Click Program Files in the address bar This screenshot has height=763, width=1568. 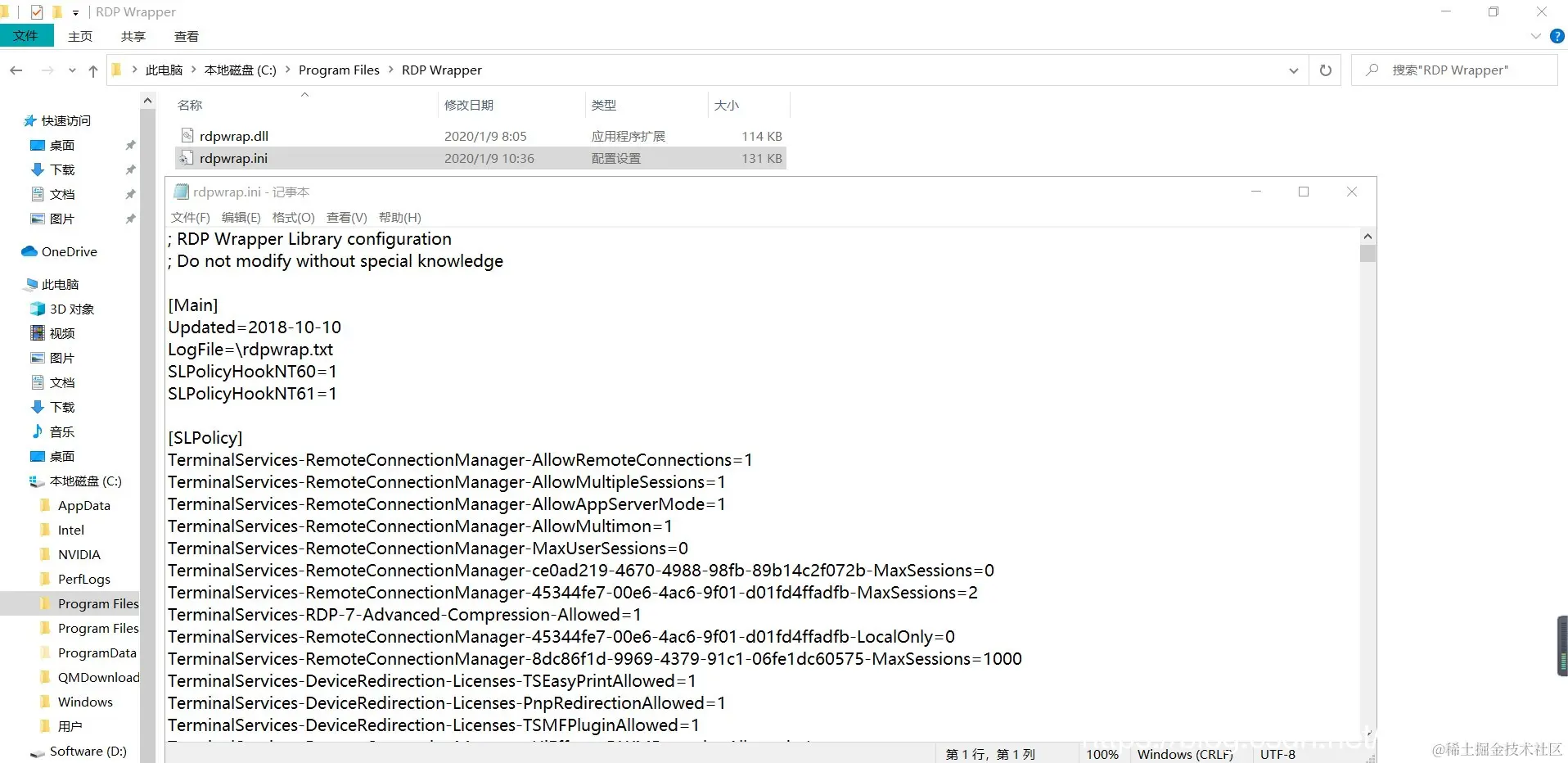click(x=339, y=70)
